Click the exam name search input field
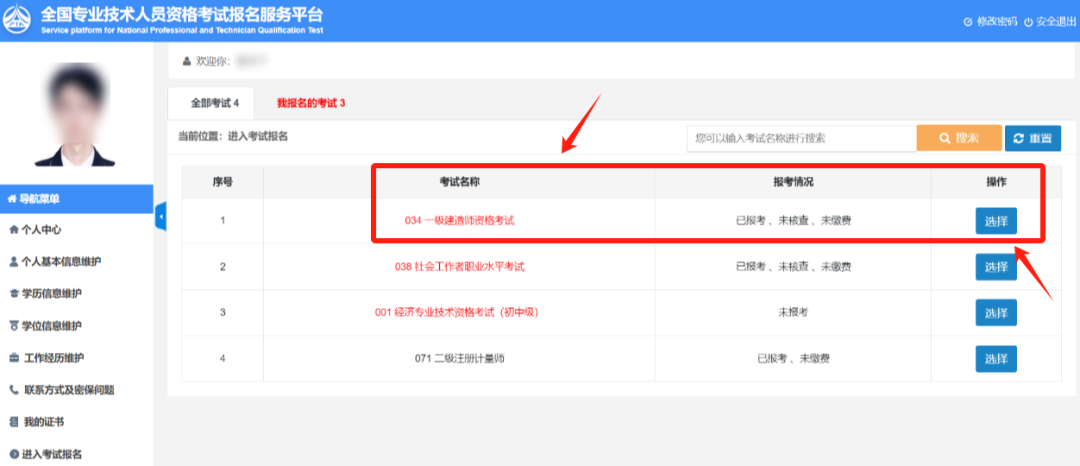The width and height of the screenshot is (1080, 466). coord(801,138)
